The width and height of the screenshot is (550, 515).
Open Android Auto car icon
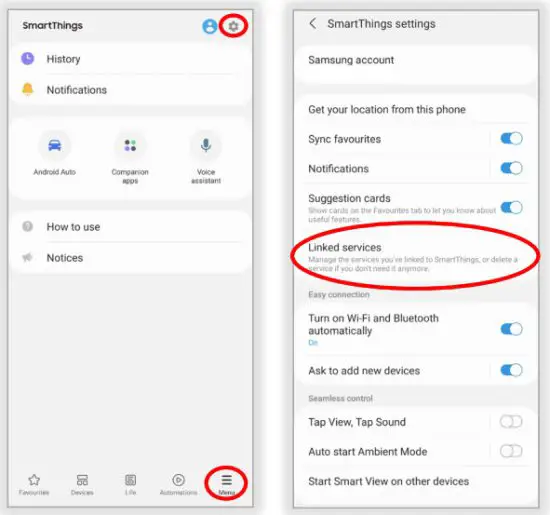(55, 145)
